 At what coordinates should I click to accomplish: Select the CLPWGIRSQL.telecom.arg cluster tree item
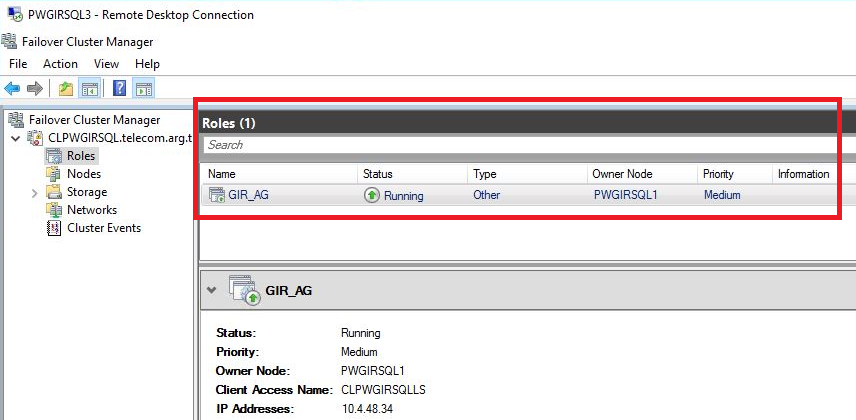point(121,138)
